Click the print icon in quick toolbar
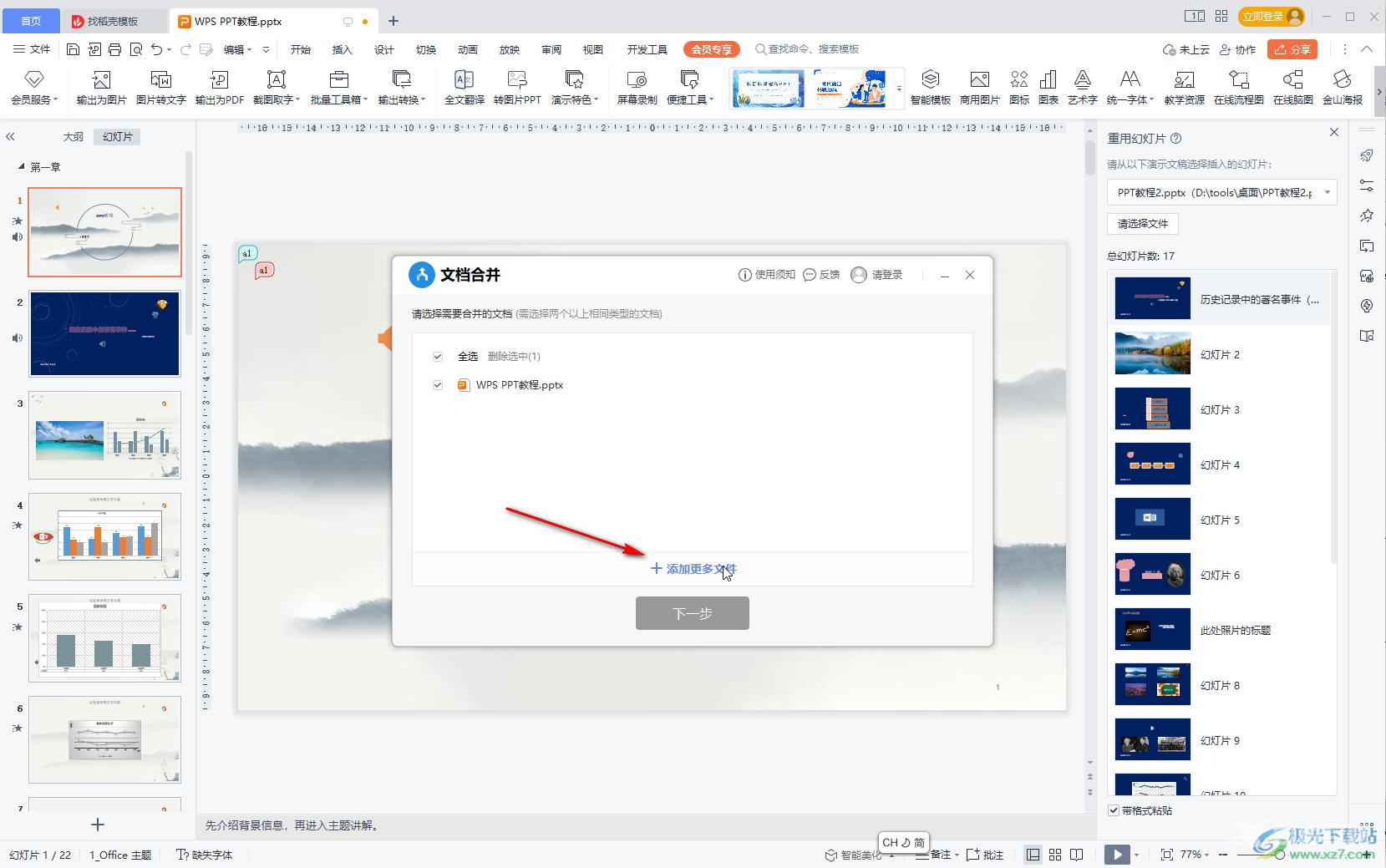The height and width of the screenshot is (868, 1386). point(115,49)
